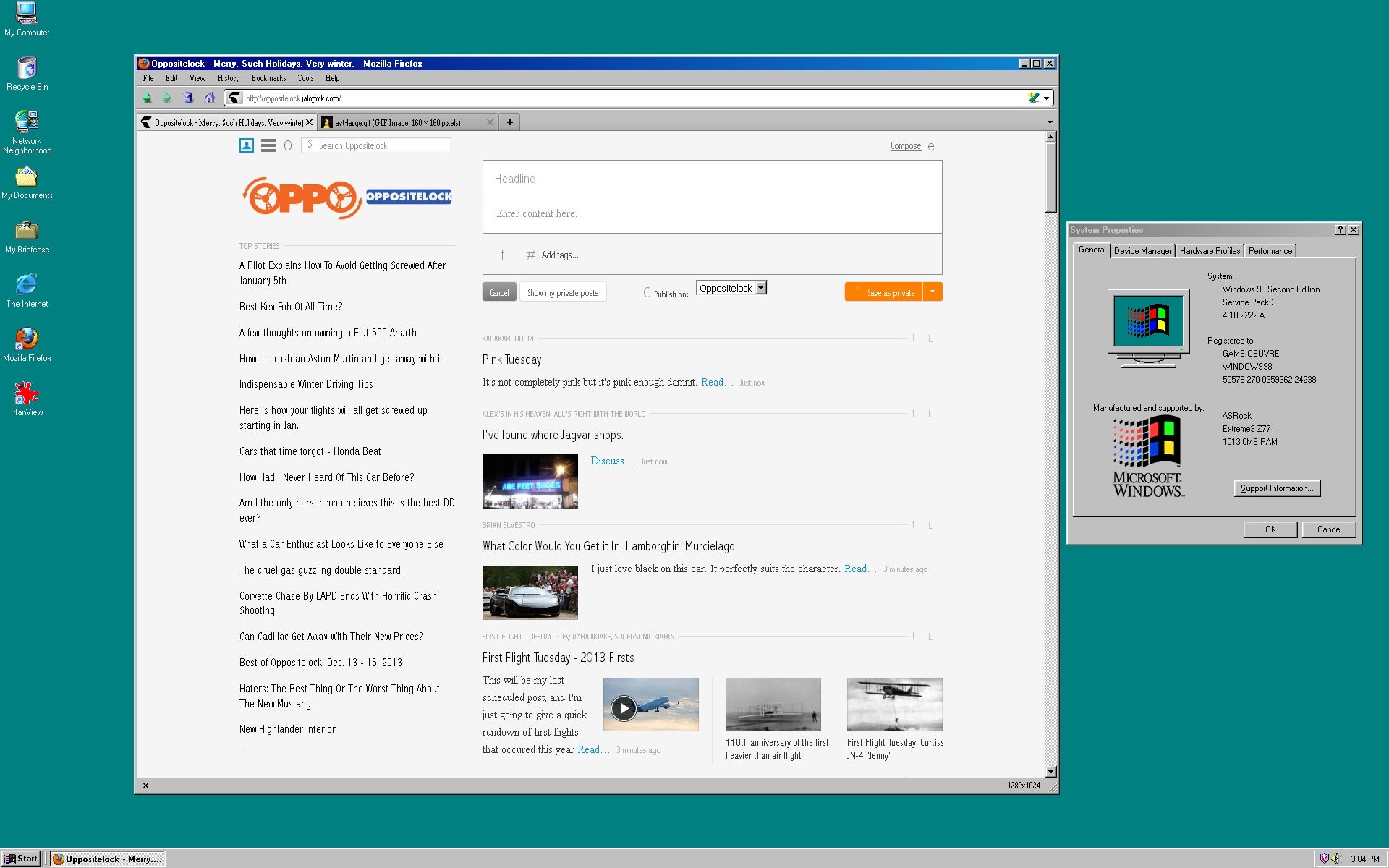Click the status bar close X icon
The image size is (1389, 868).
point(145,786)
